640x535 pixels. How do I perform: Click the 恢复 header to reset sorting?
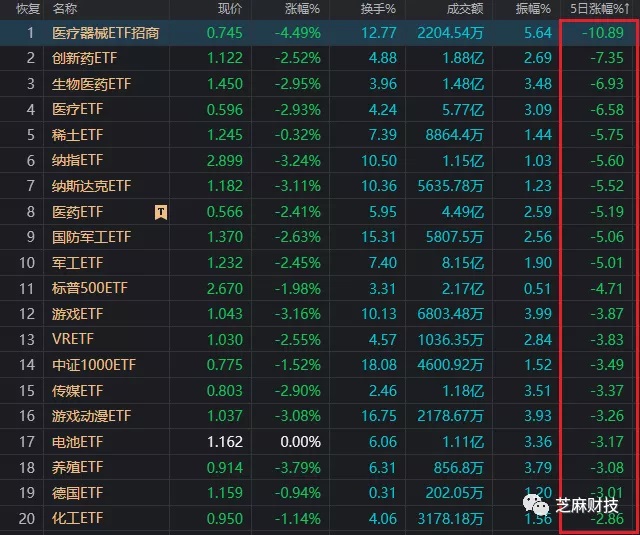[x=28, y=9]
